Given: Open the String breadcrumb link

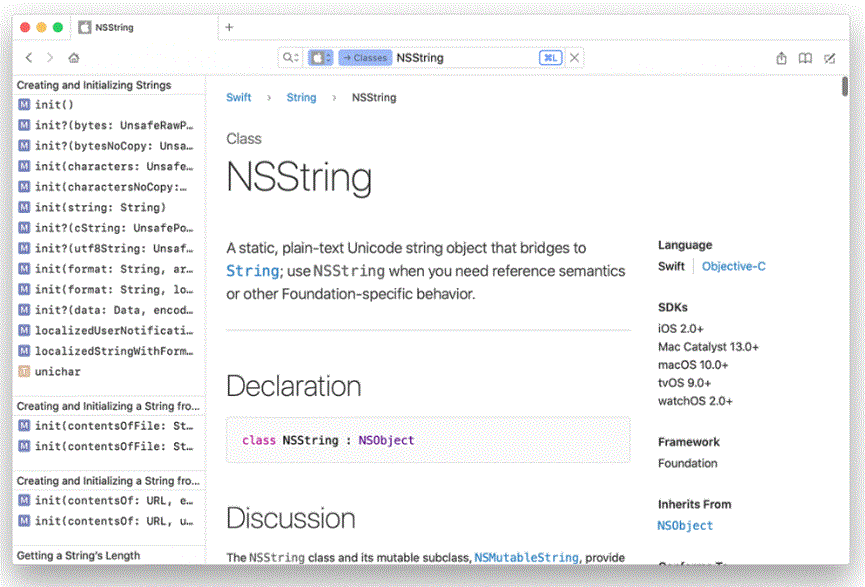Looking at the screenshot, I should click(301, 98).
